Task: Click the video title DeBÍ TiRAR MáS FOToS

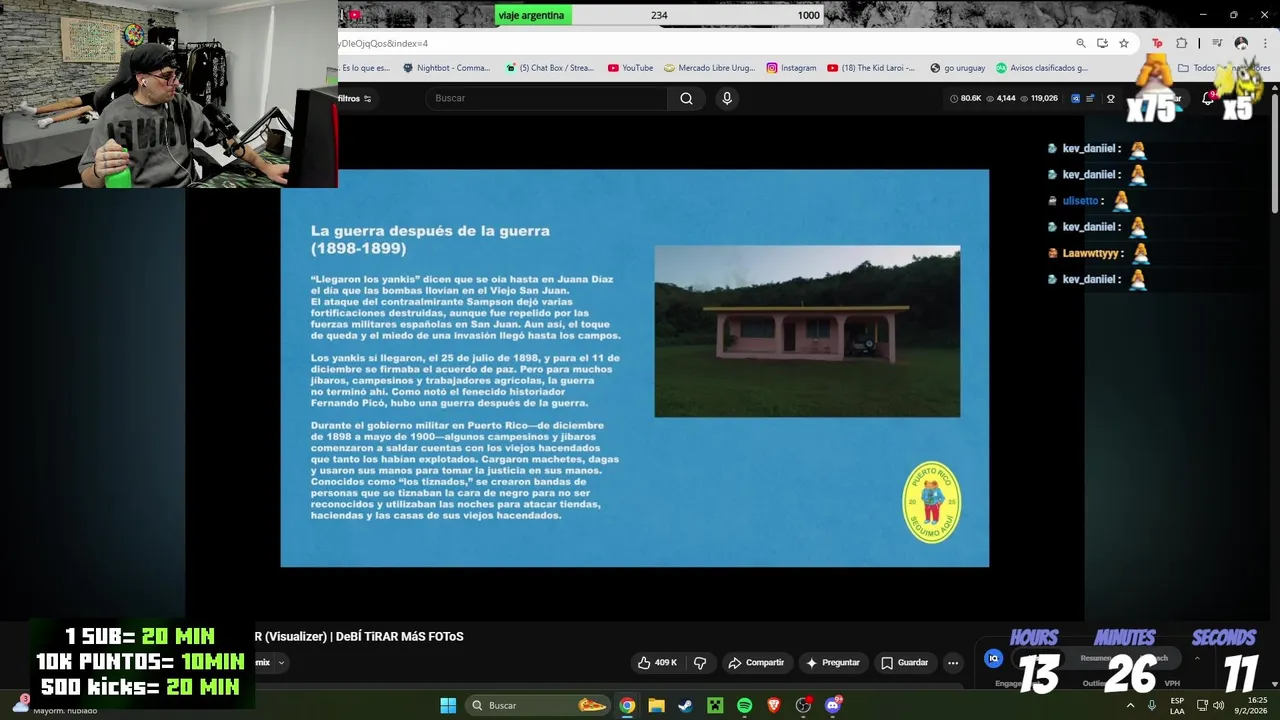Action: [x=400, y=636]
